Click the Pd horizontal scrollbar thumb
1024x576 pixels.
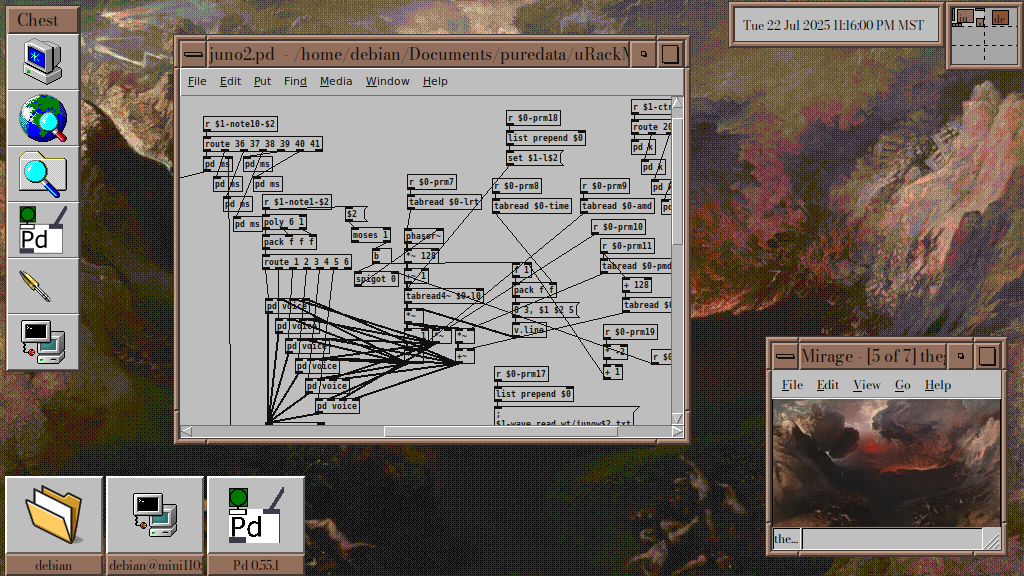(501, 431)
